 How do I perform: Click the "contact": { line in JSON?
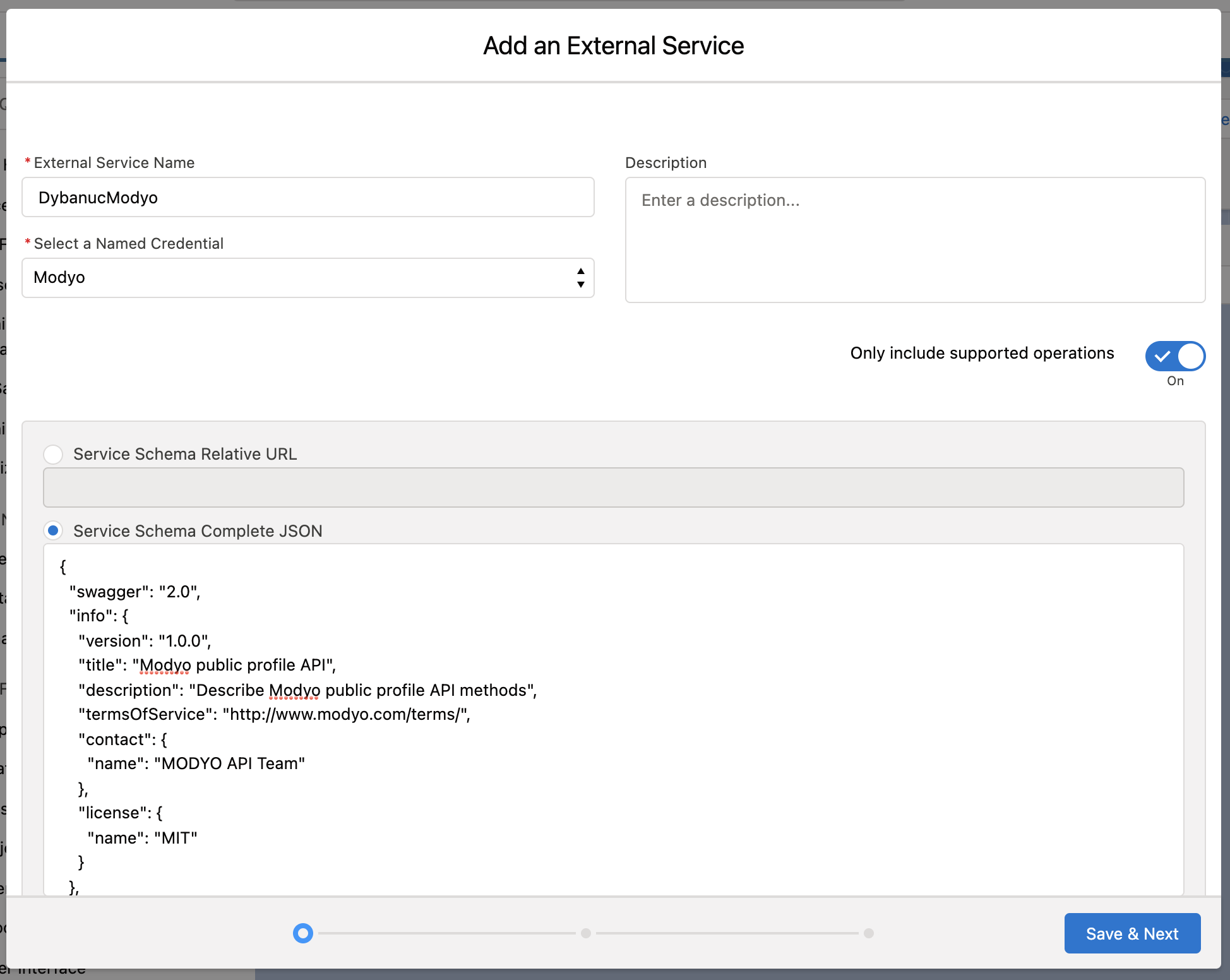tap(122, 739)
